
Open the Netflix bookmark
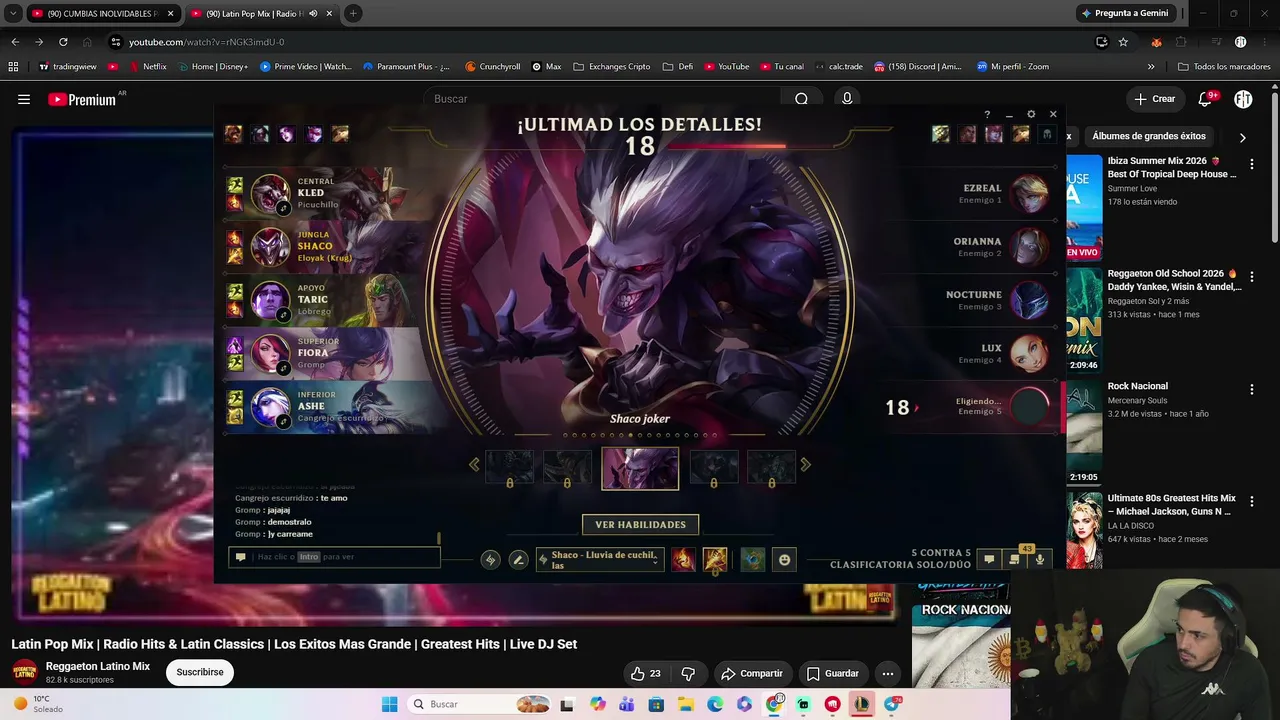(146, 67)
